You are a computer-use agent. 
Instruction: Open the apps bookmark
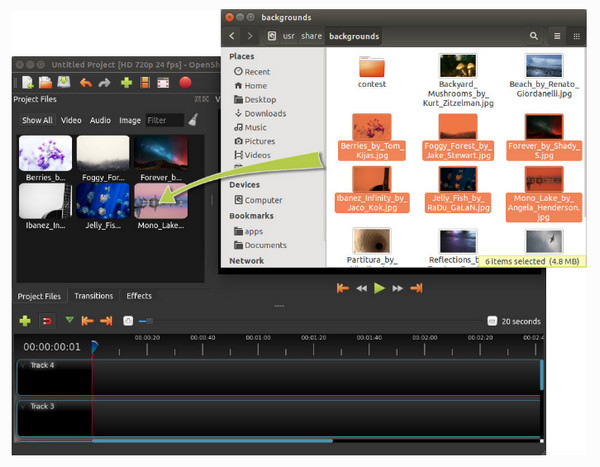249,231
